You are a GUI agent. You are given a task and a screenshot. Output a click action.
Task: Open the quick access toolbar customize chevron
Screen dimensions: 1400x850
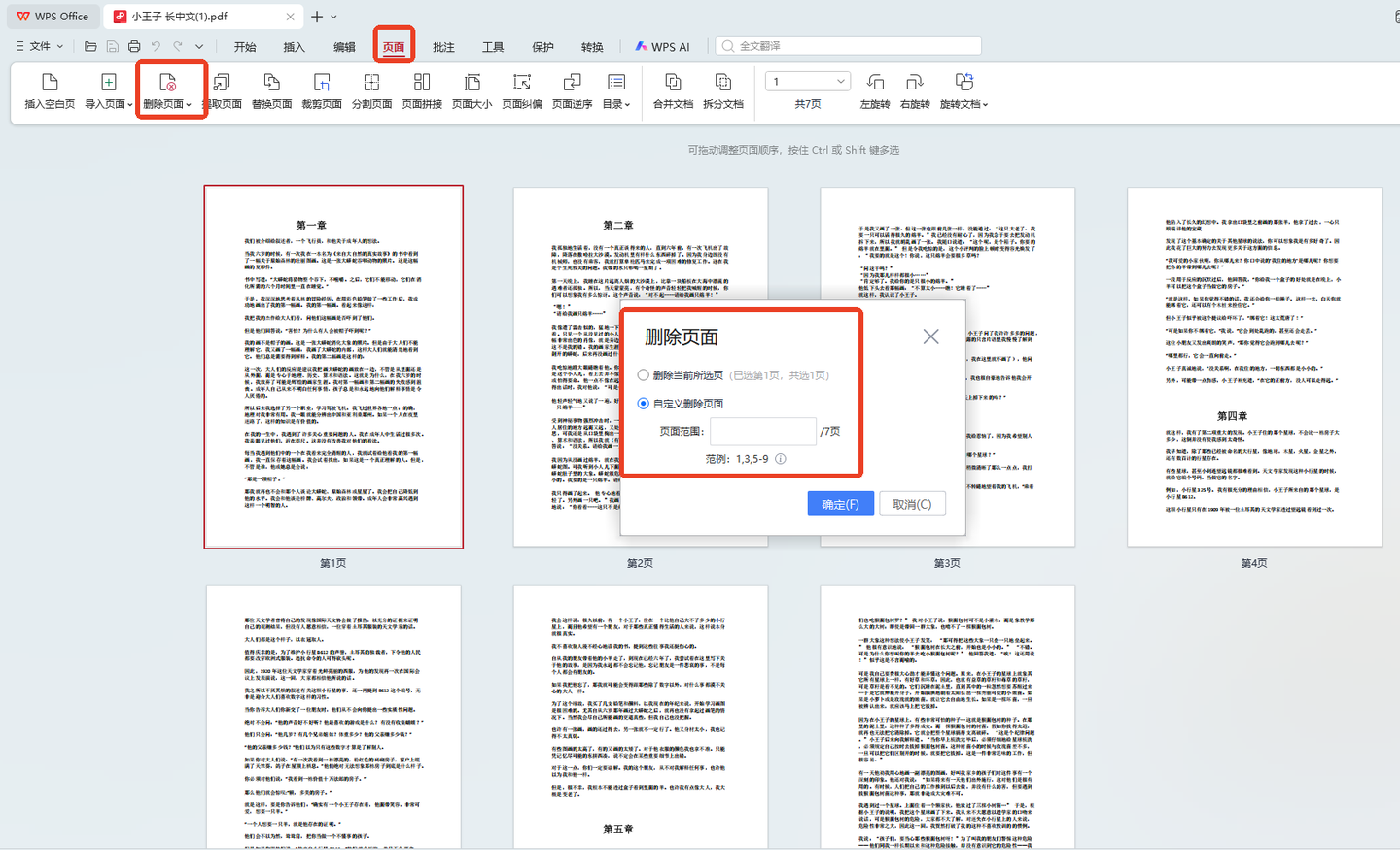[x=199, y=46]
